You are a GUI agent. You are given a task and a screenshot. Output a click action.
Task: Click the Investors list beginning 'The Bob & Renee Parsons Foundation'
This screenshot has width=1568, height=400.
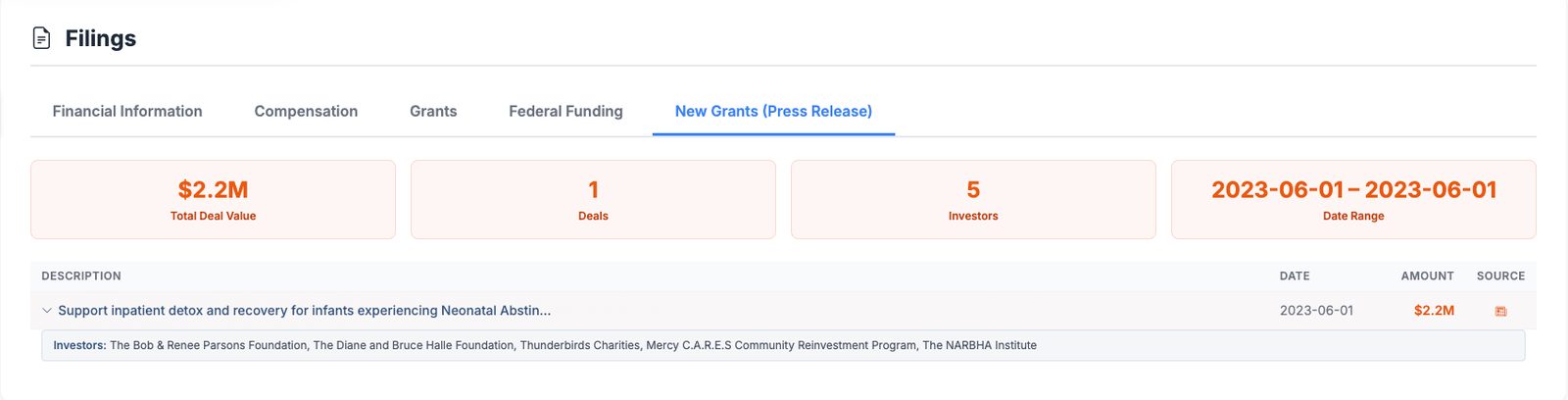(x=573, y=345)
